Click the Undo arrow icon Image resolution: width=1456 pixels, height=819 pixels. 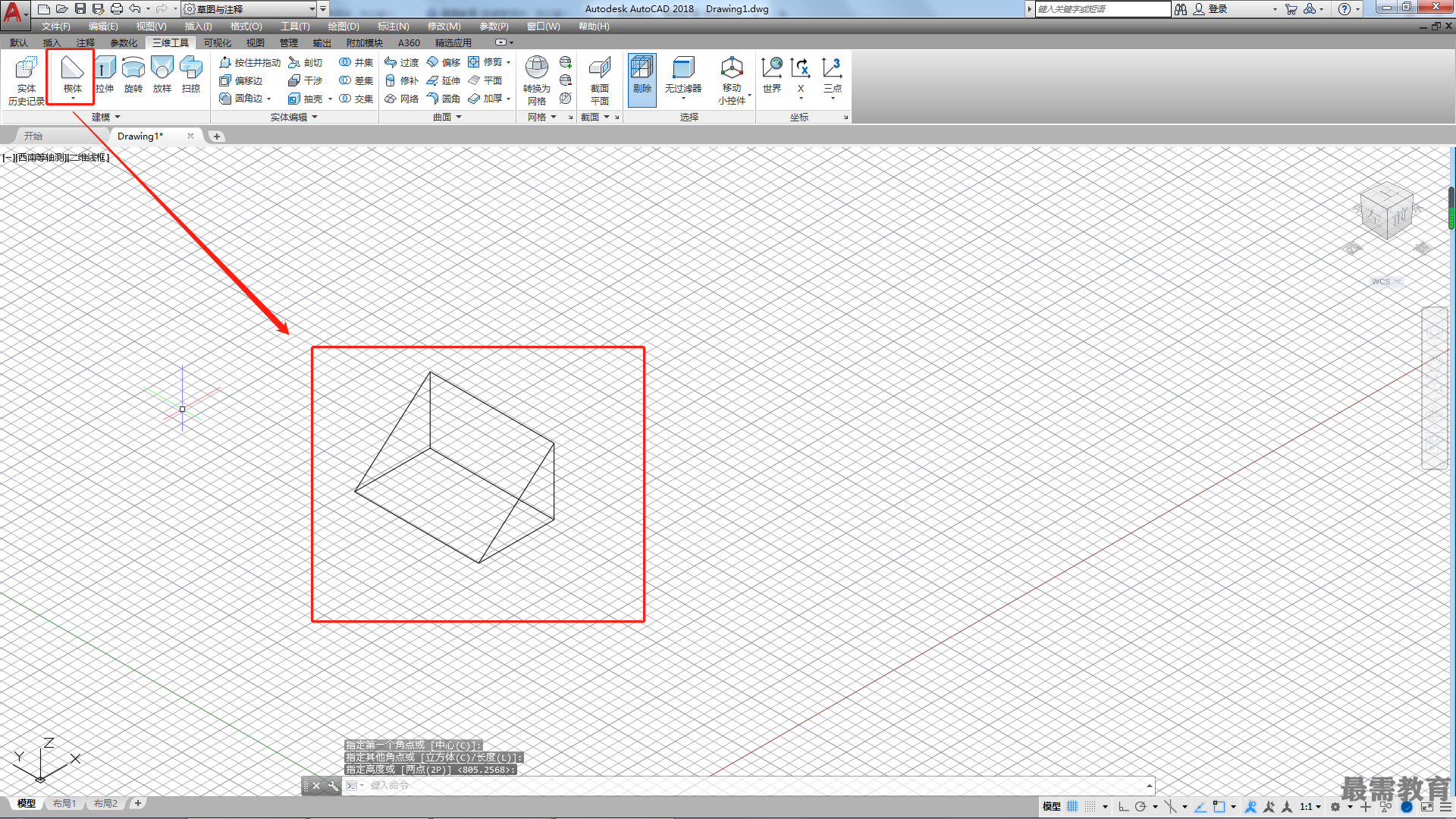coord(135,9)
